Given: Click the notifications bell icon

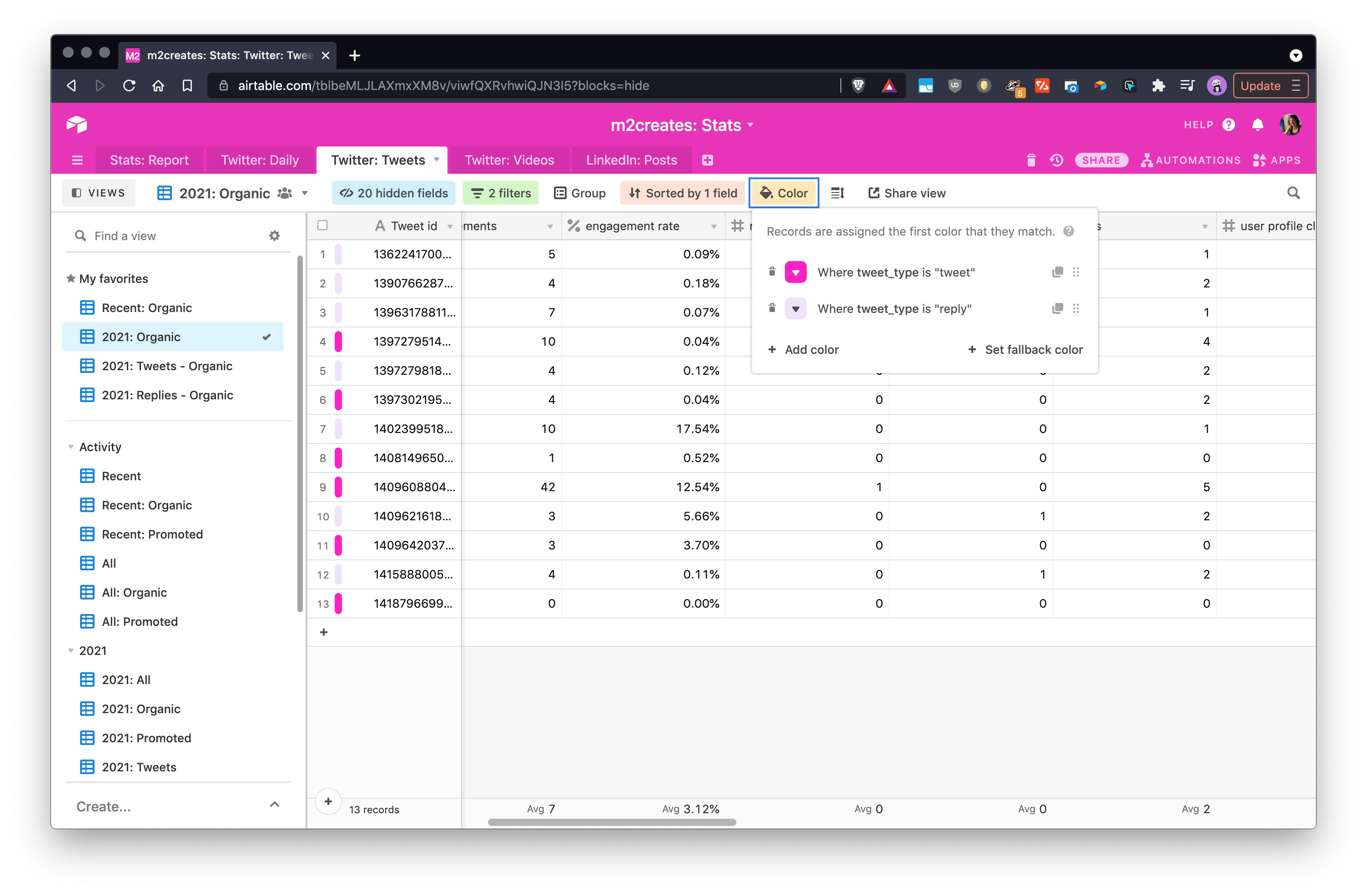Looking at the screenshot, I should coord(1257,125).
